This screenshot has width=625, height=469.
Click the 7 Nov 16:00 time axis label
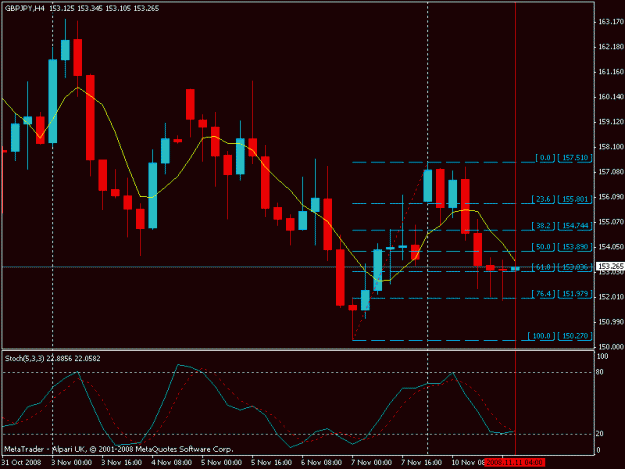tap(421, 463)
